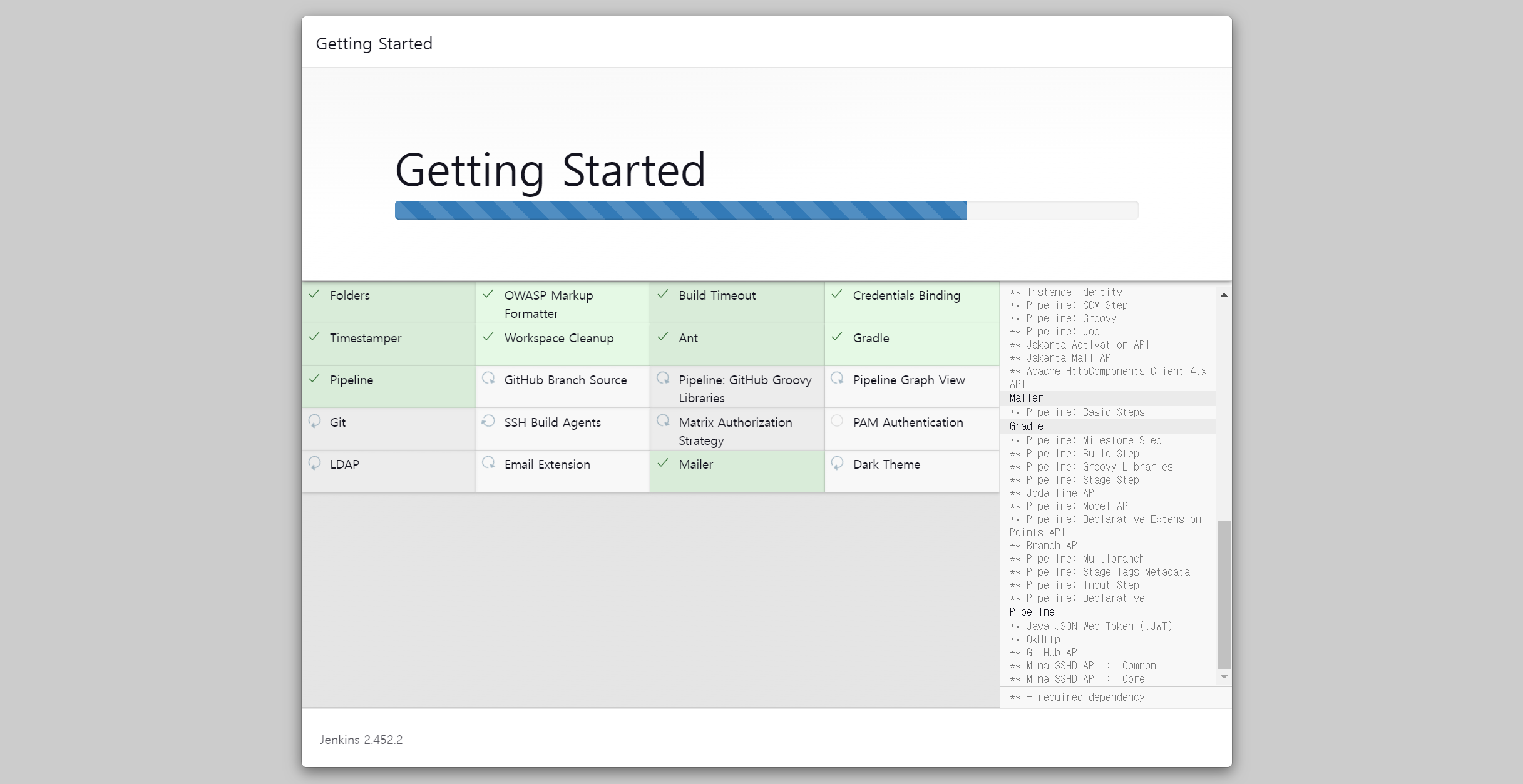Click the checkmark next to Mailer plugin
This screenshot has width=1523, height=784.
[663, 463]
